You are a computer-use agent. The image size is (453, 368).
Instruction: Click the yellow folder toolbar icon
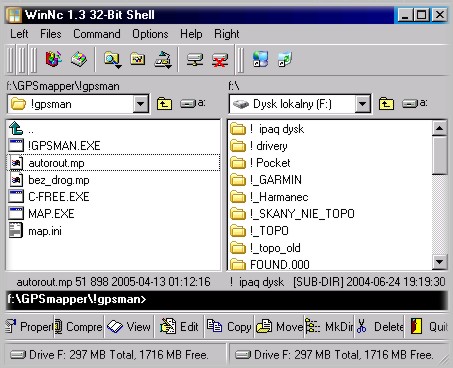pyautogui.click(x=138, y=59)
